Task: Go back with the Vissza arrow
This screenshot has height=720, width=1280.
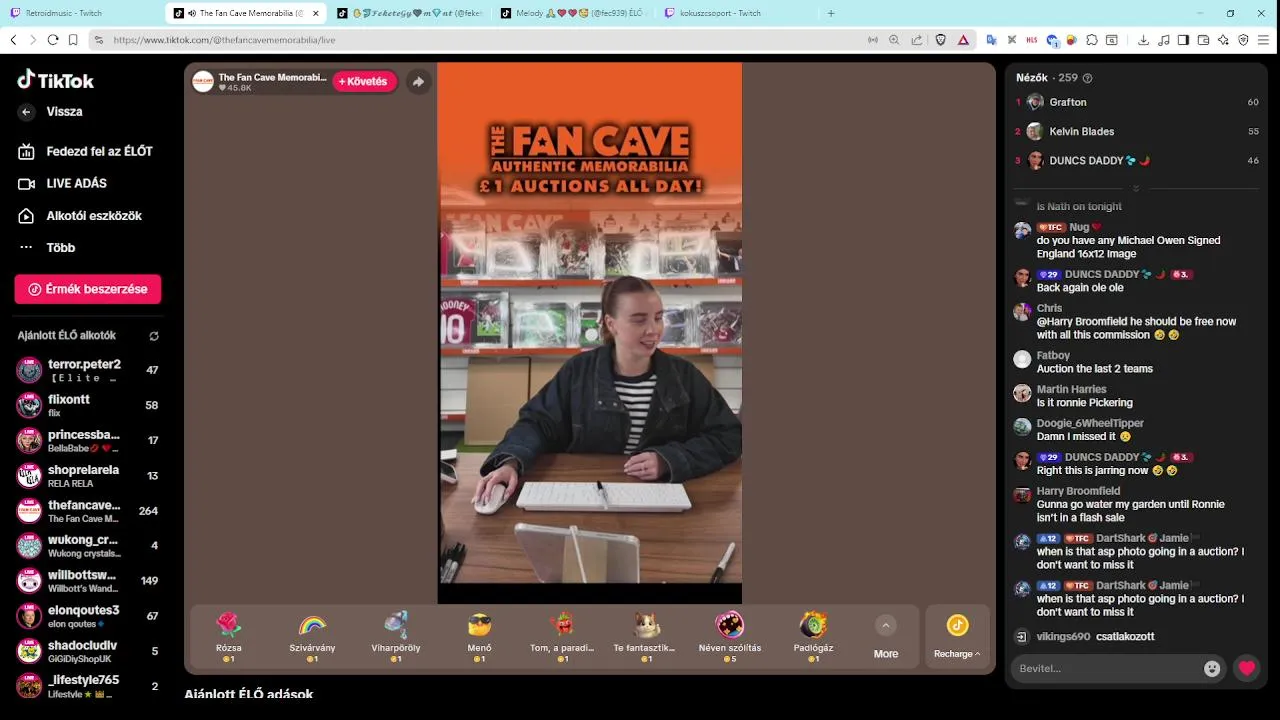Action: click(x=27, y=112)
